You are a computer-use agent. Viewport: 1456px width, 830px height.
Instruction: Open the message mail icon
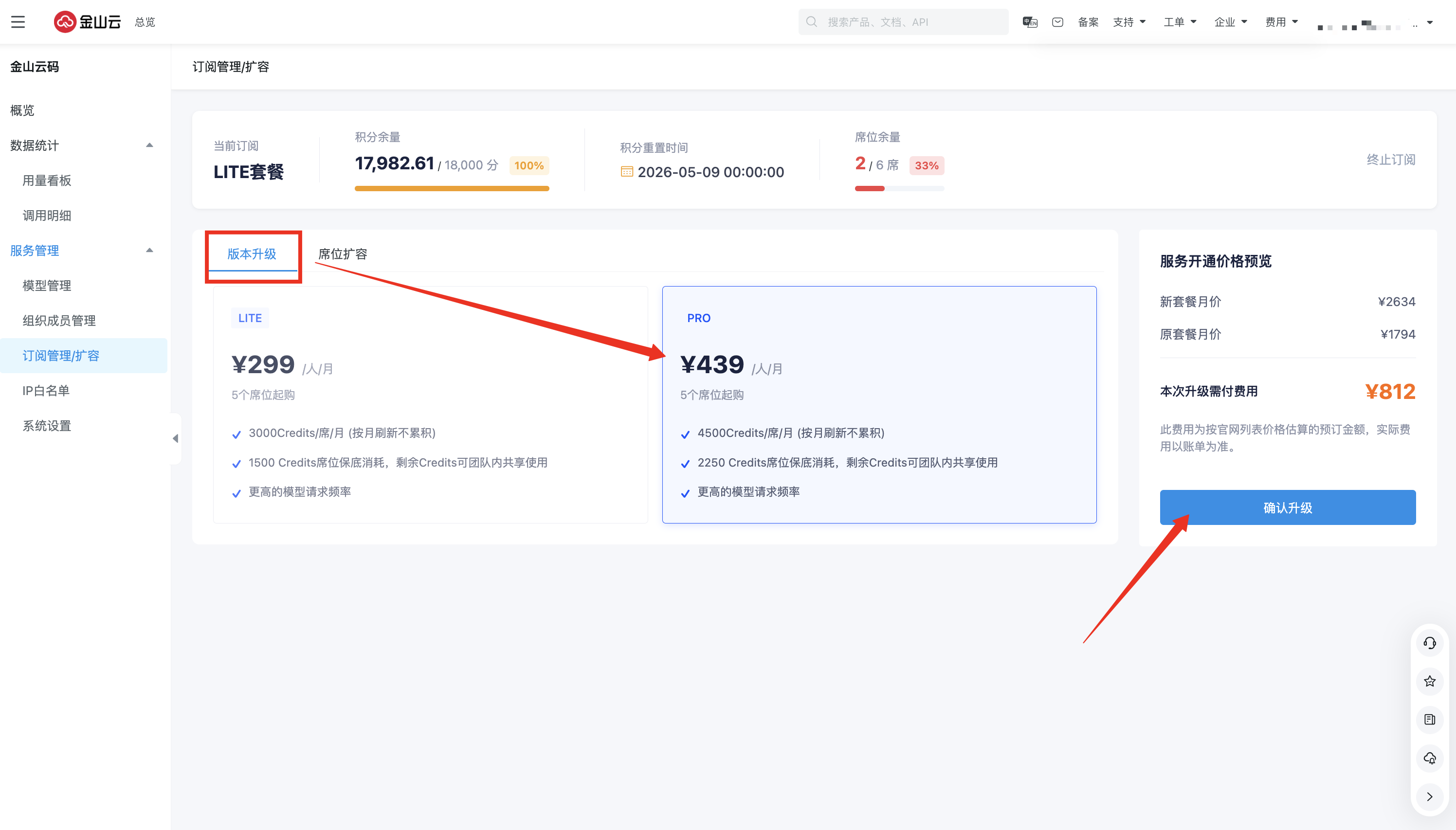point(1057,22)
